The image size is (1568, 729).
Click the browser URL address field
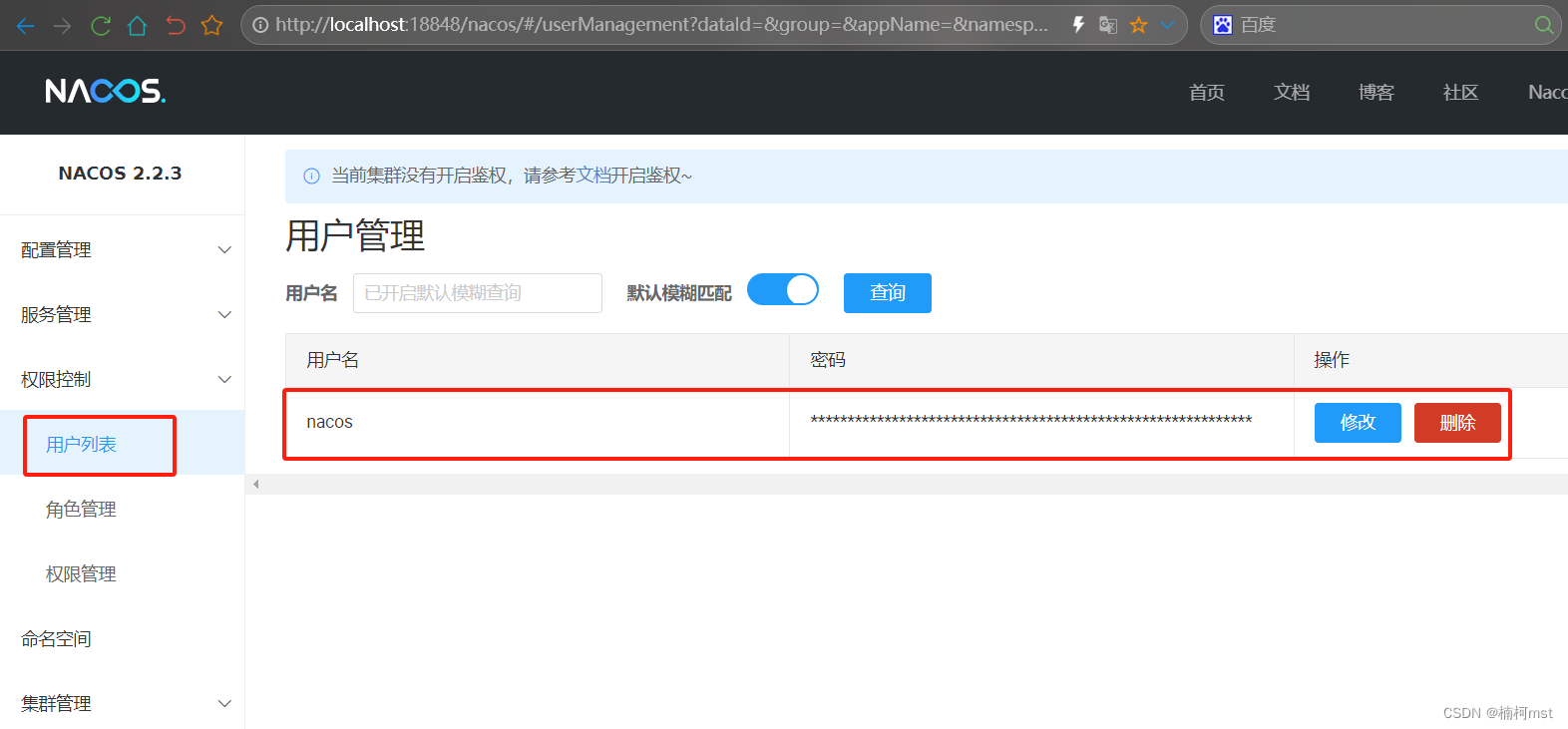662,25
